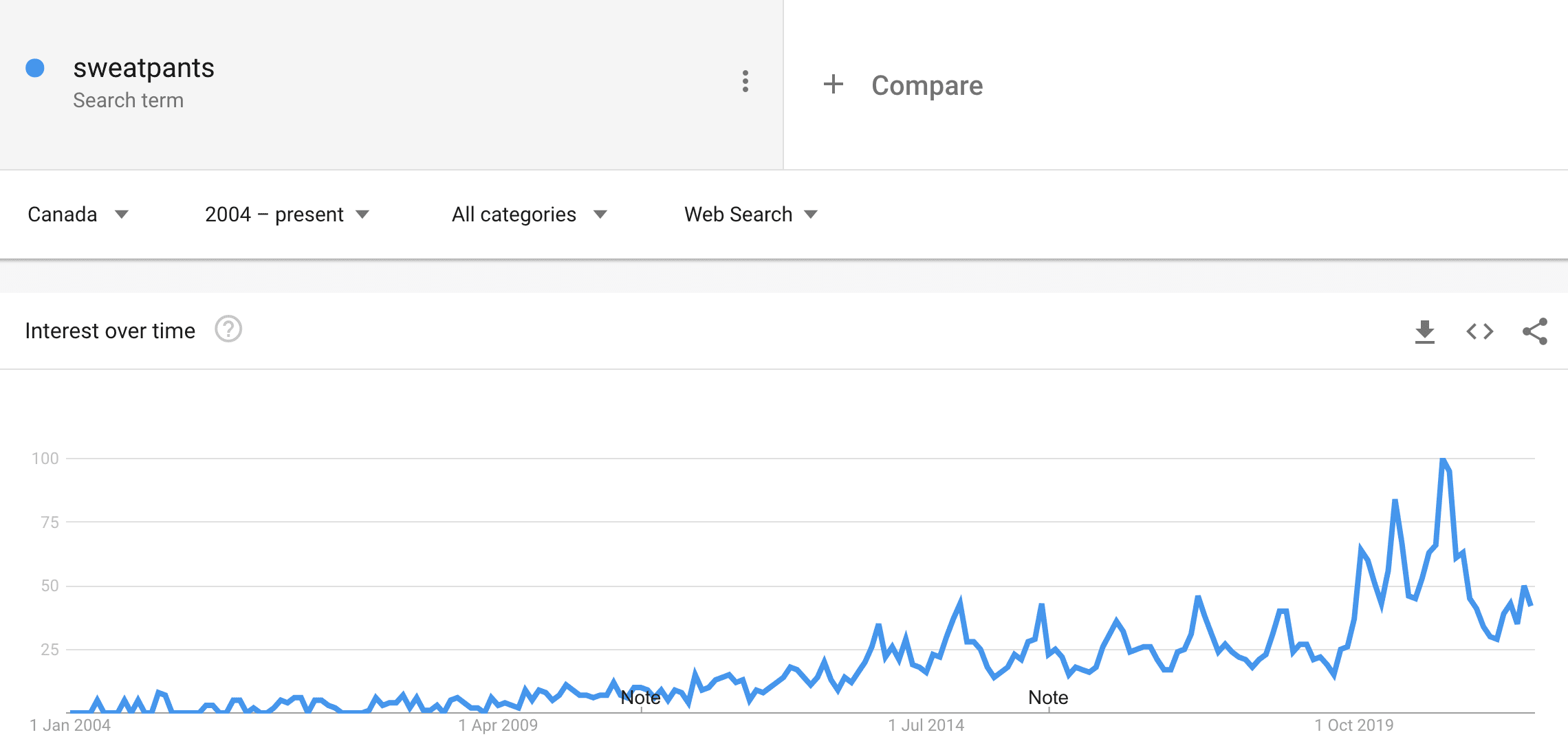Open the Web Search type dropdown
The image size is (1568, 748).
(x=750, y=214)
